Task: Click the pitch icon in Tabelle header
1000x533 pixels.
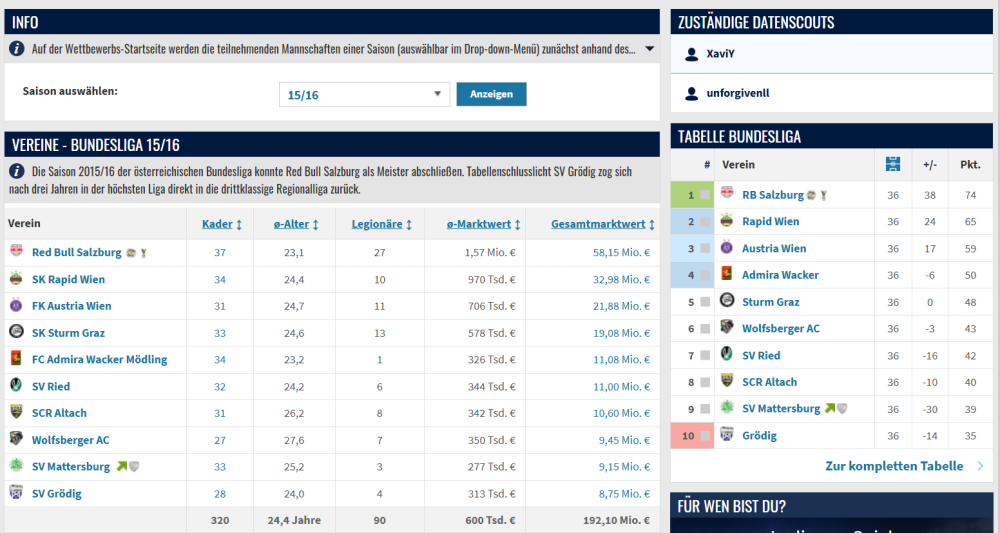Action: click(x=893, y=164)
